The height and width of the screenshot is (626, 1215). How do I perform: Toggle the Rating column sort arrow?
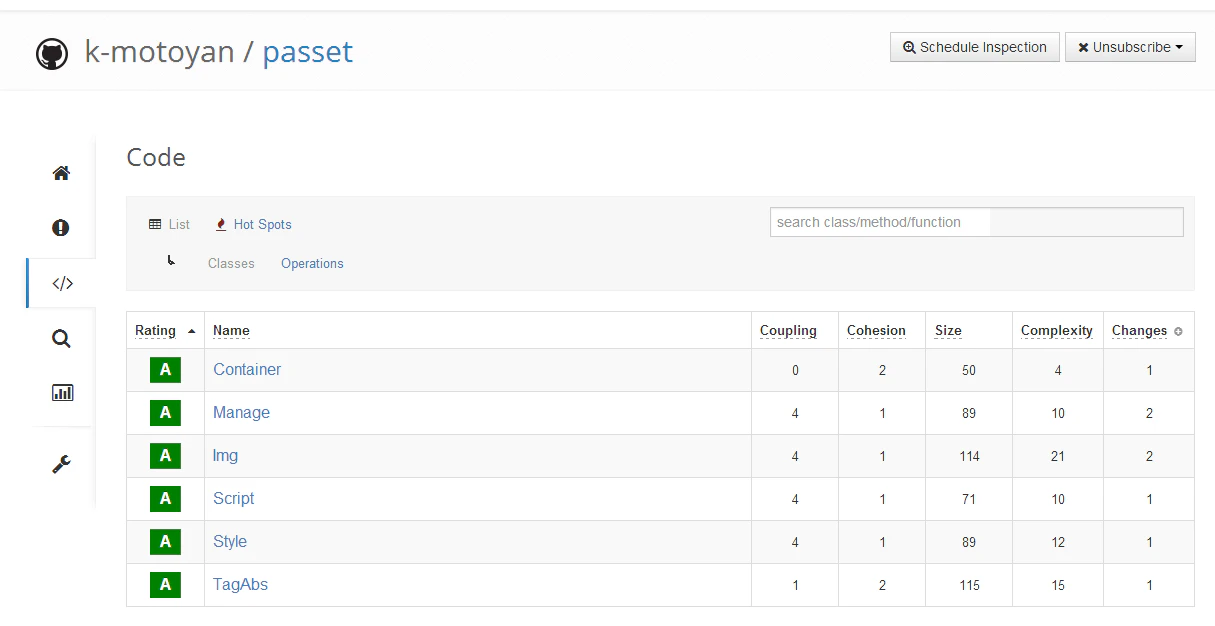click(191, 331)
